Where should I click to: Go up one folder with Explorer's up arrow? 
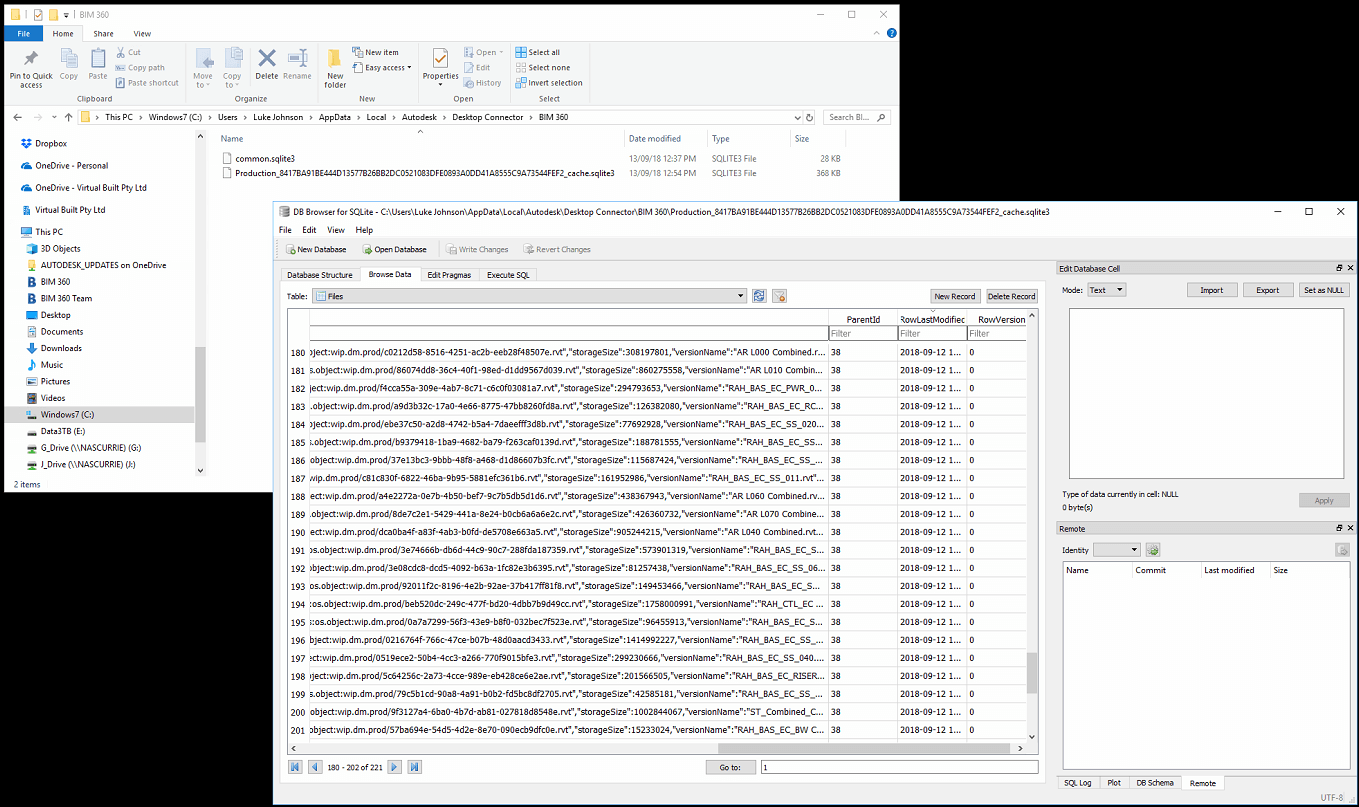pyautogui.click(x=68, y=117)
